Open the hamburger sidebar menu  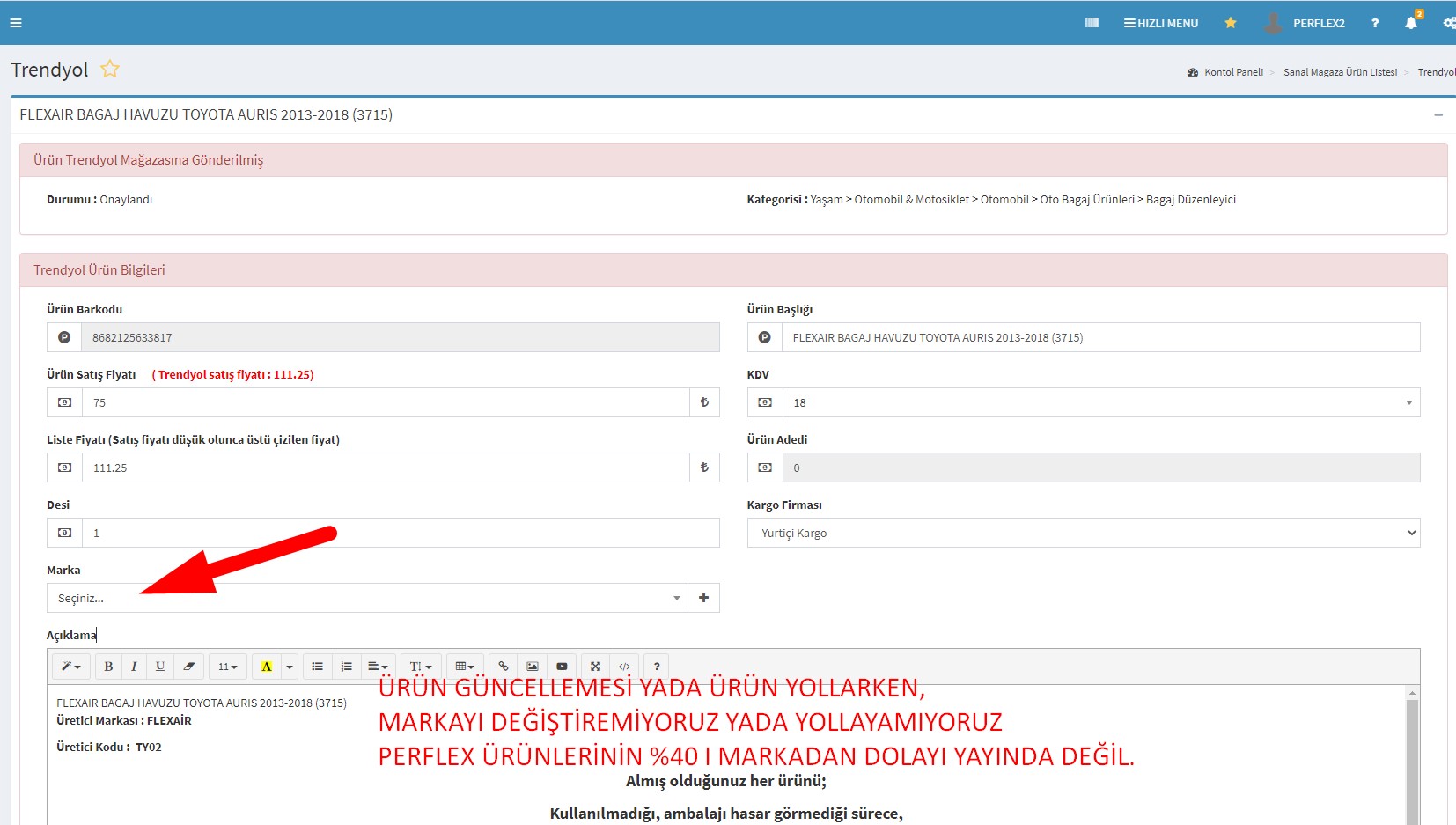[15, 23]
